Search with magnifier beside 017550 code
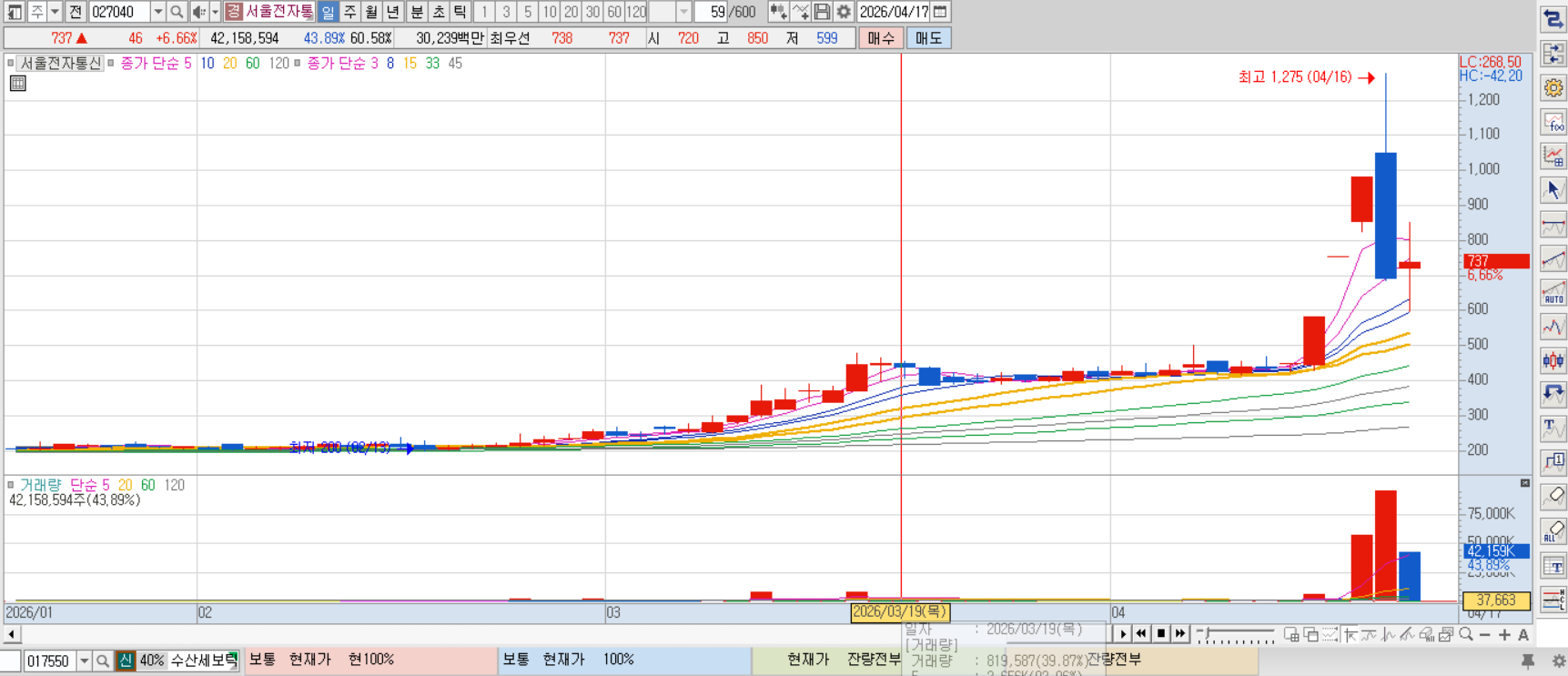 [x=103, y=661]
